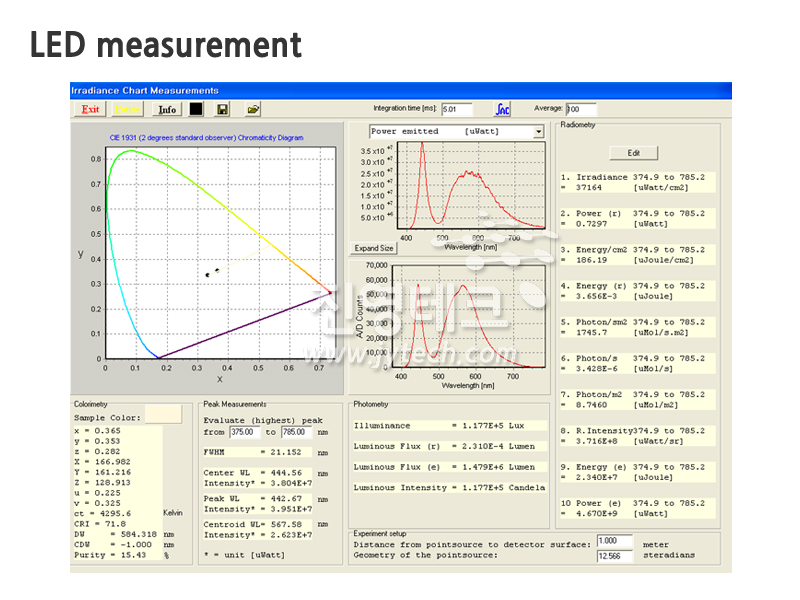The width and height of the screenshot is (800, 600).
Task: Click the Sample Color swatch
Action: coord(163,414)
